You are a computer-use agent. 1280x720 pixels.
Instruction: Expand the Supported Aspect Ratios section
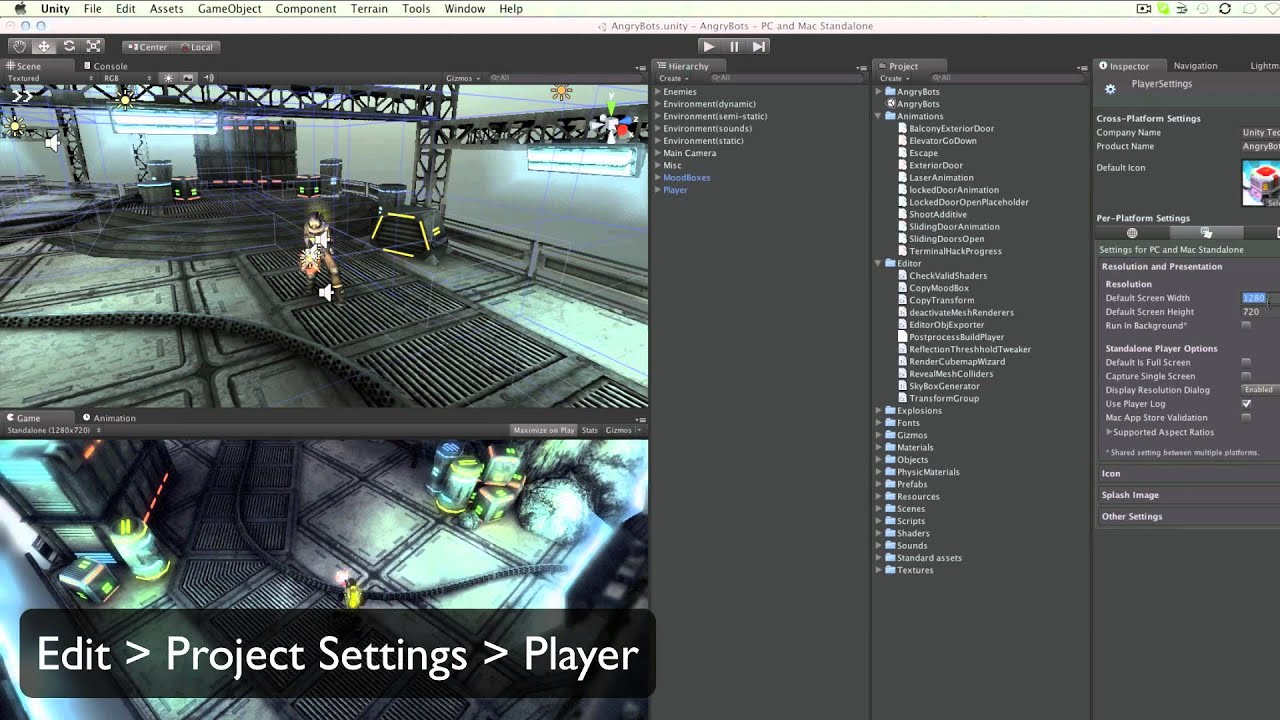[1109, 432]
